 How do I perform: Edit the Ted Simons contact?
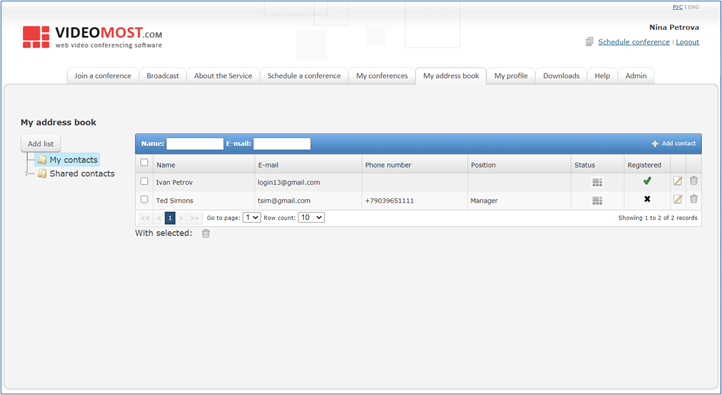click(677, 199)
